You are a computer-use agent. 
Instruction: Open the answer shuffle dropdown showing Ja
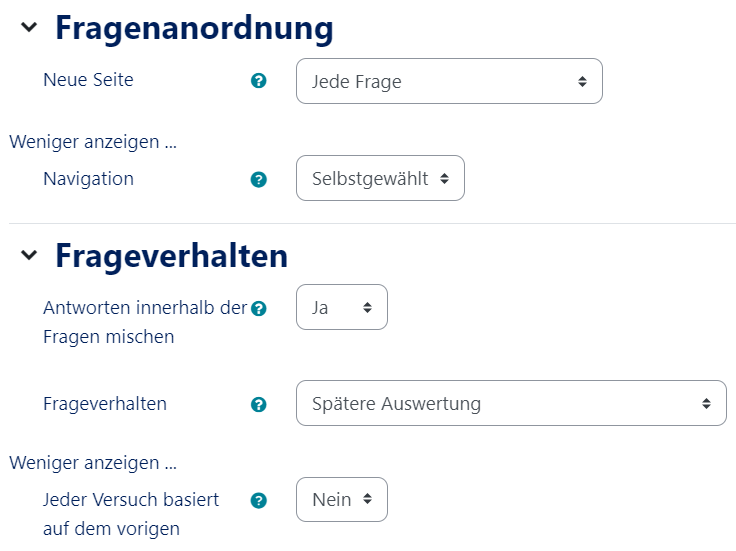[x=341, y=308]
